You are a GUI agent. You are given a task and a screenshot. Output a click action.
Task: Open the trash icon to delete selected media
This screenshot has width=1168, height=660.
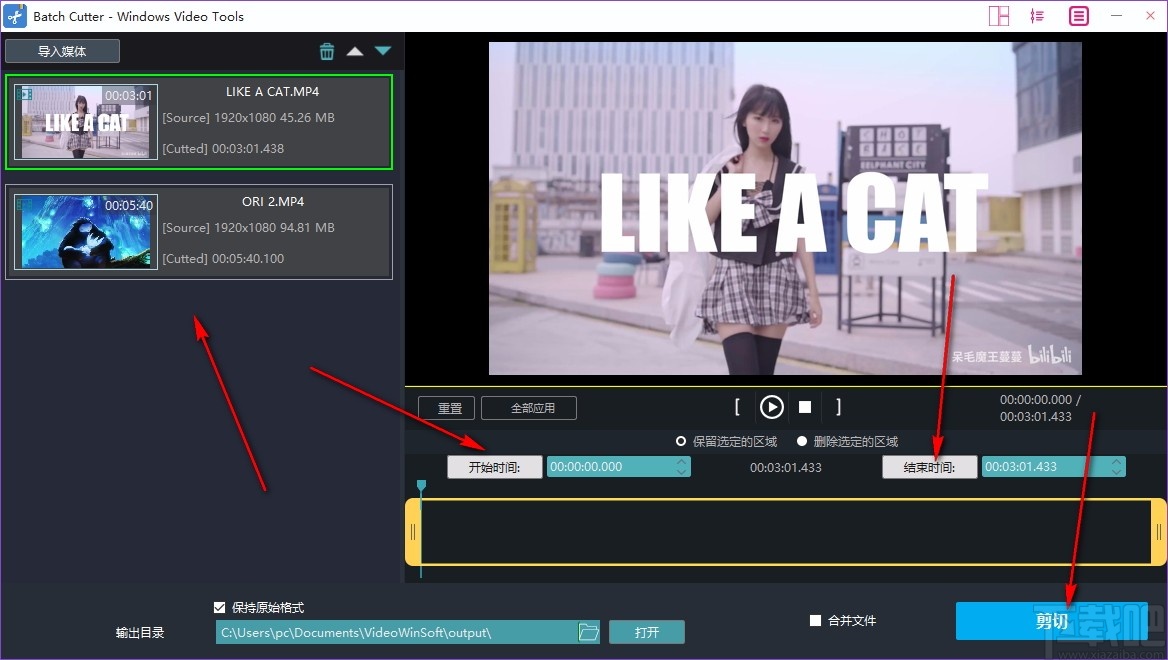(327, 50)
